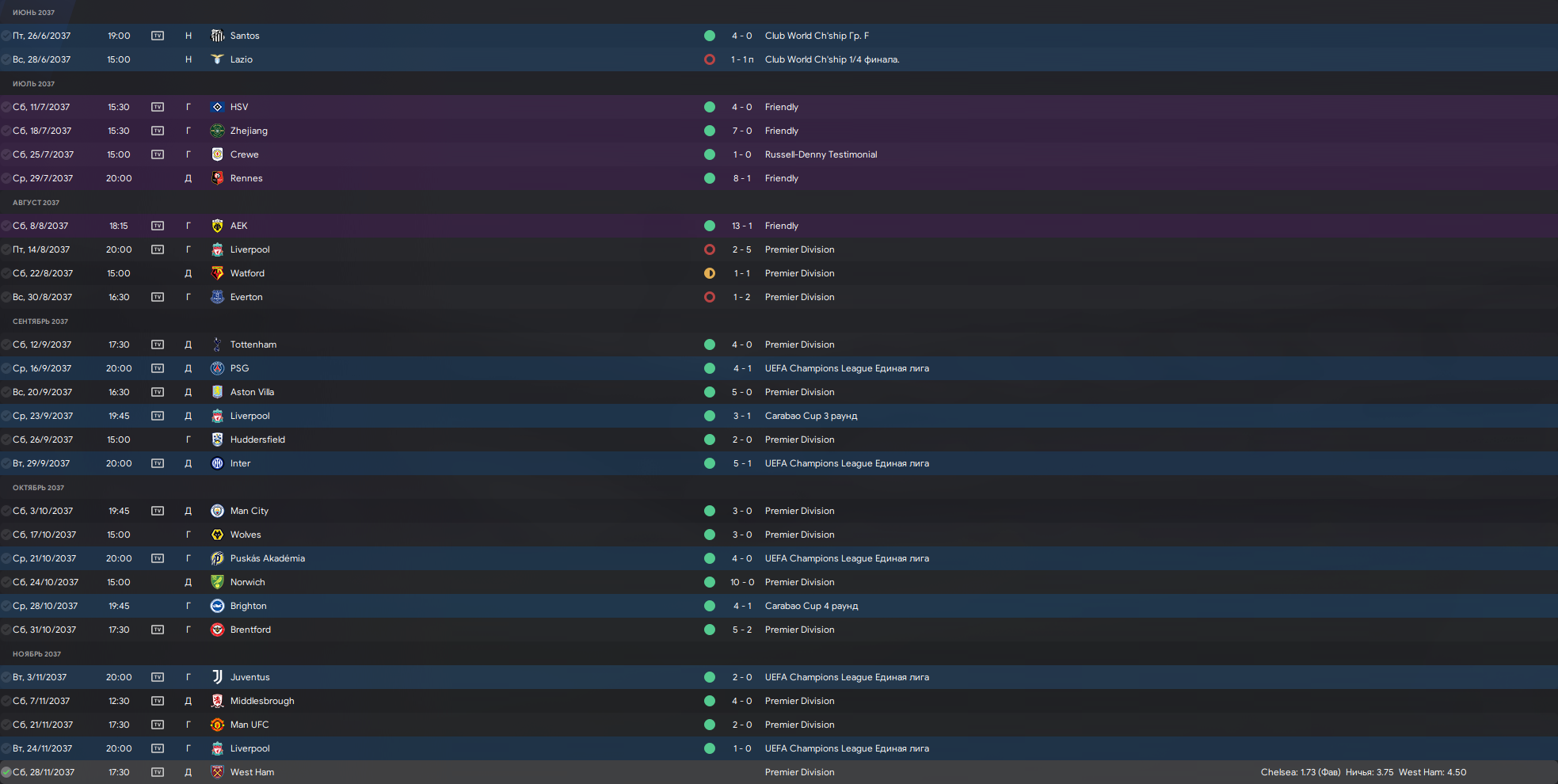Click the yellow draw indicator on Watford row
This screenshot has width=1558, height=784.
(x=710, y=273)
